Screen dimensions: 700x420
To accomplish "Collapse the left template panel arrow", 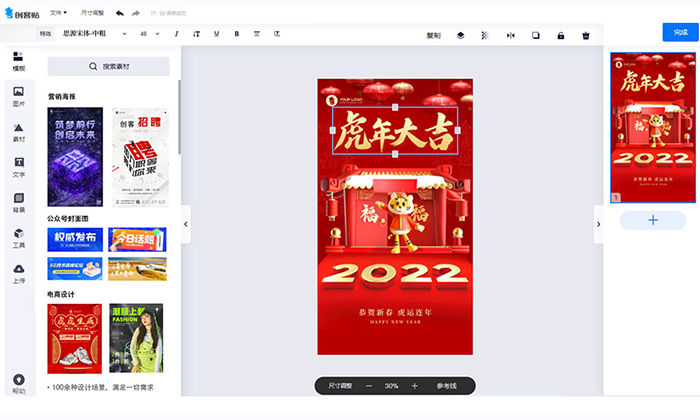I will 185,224.
